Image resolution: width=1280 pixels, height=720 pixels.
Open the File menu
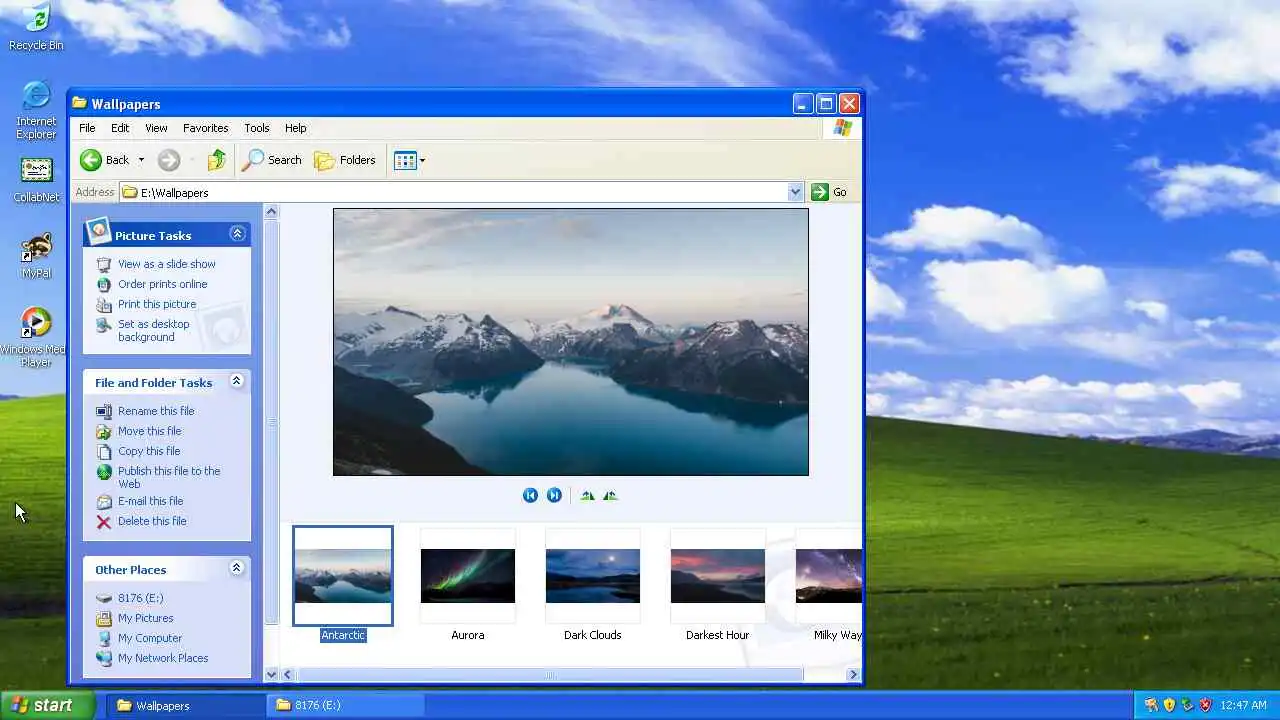click(87, 128)
